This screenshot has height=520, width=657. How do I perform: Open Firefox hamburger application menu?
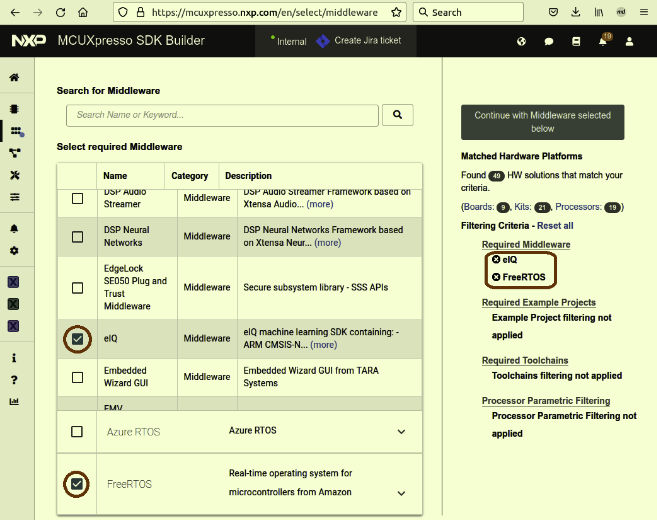coord(644,12)
